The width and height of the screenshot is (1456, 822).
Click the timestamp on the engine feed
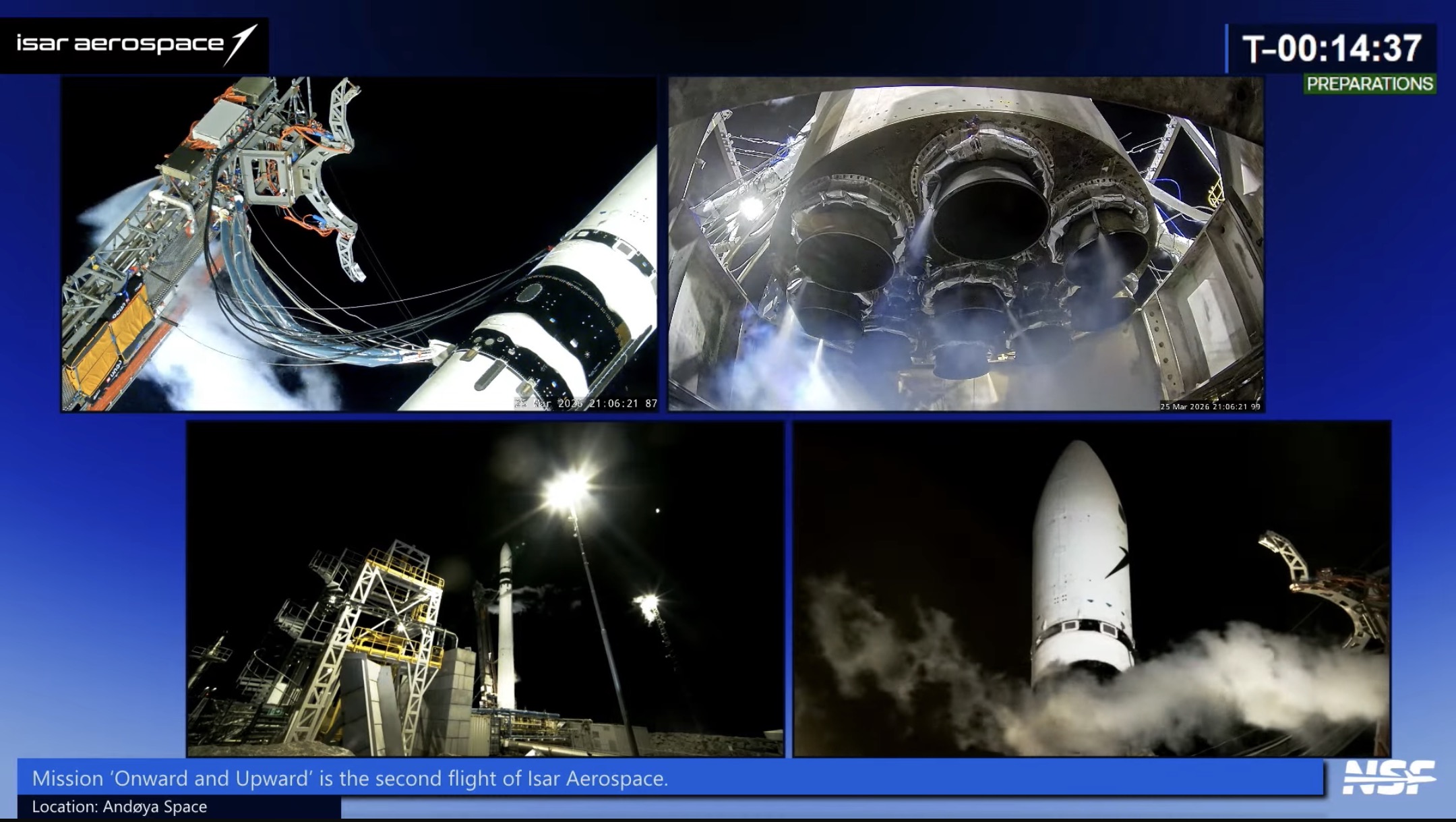[x=1209, y=407]
